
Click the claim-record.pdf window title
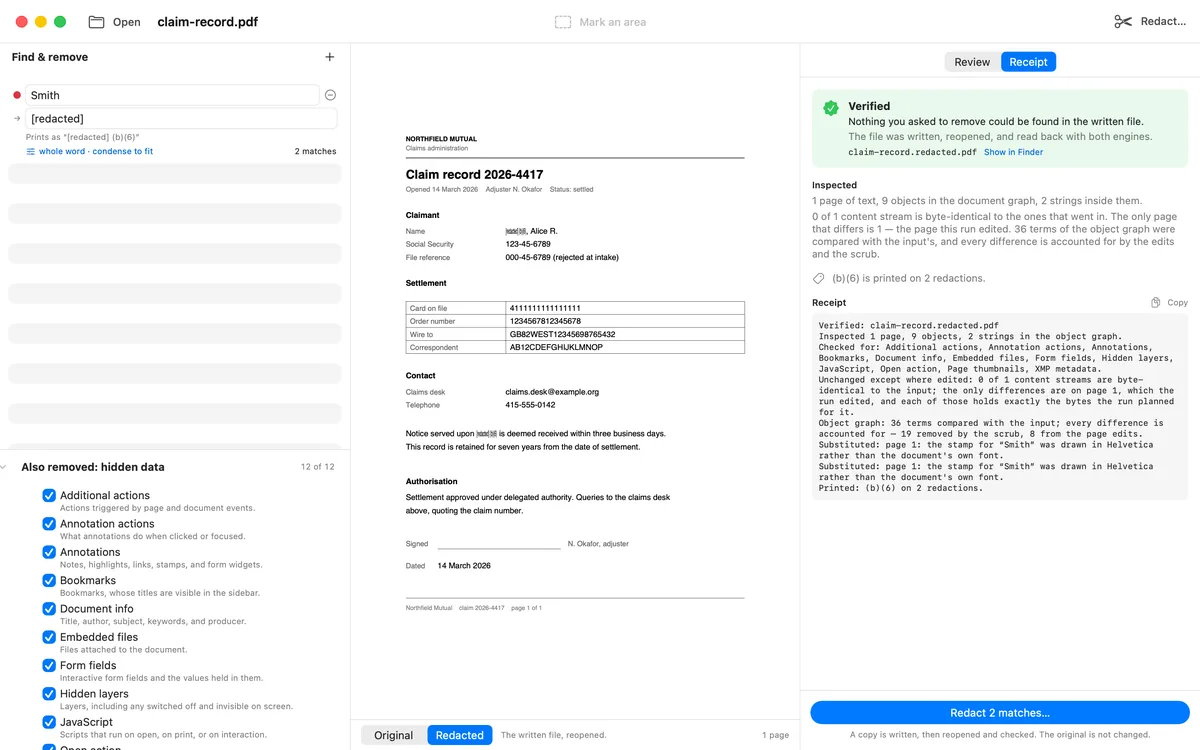[207, 22]
